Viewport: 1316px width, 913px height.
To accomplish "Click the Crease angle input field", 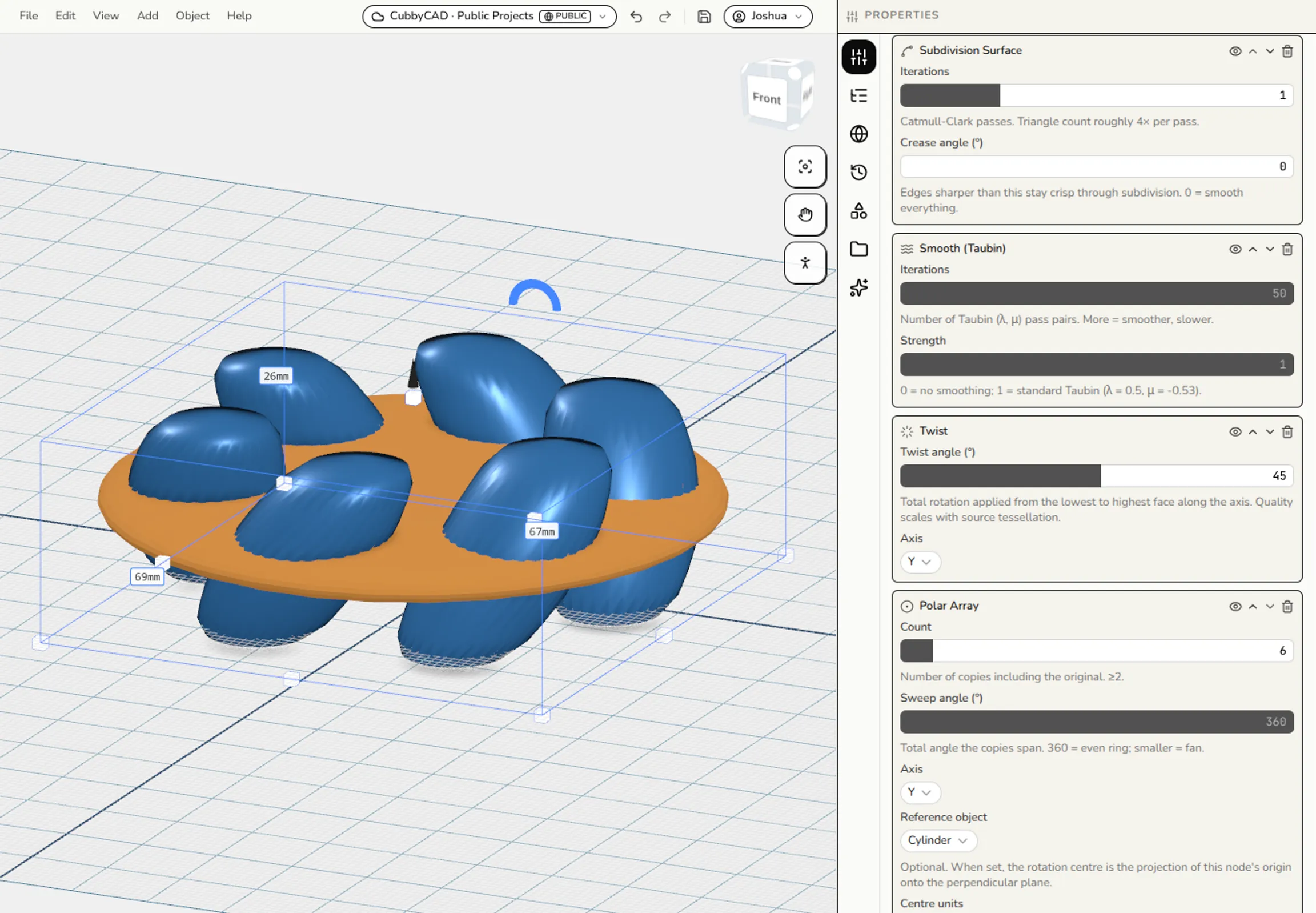I will (1096, 166).
